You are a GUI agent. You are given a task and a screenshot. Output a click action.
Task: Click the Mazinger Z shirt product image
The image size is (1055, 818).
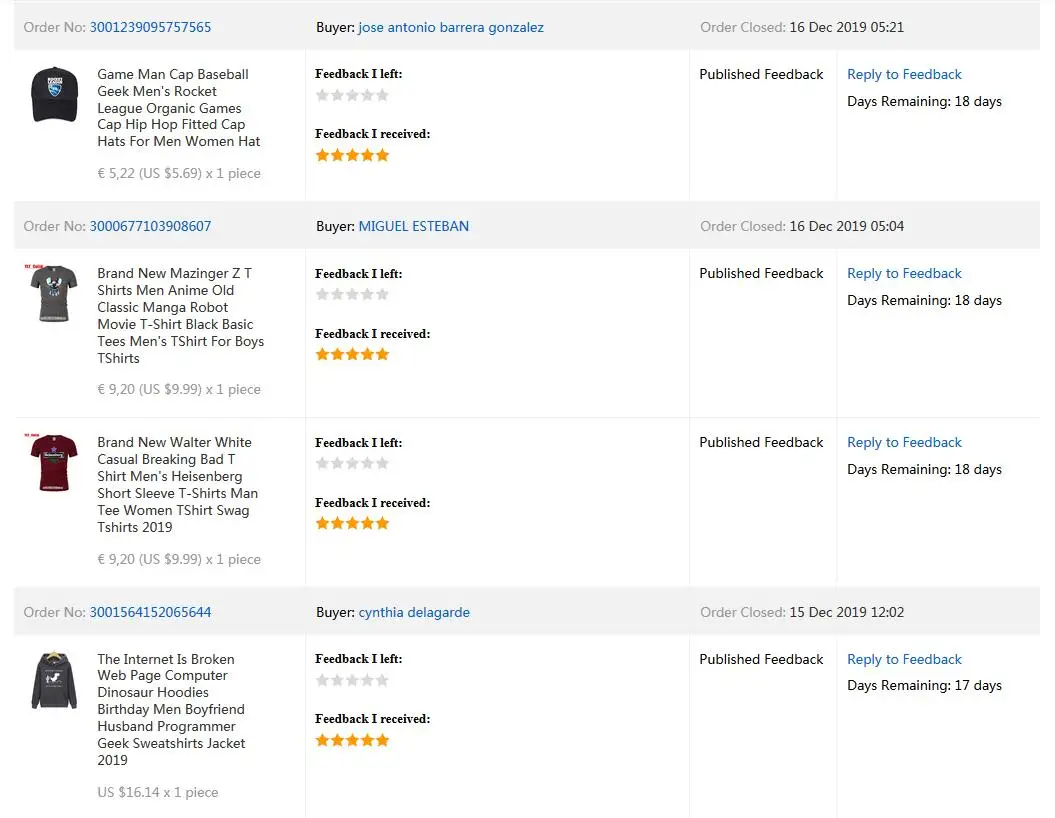pos(54,294)
